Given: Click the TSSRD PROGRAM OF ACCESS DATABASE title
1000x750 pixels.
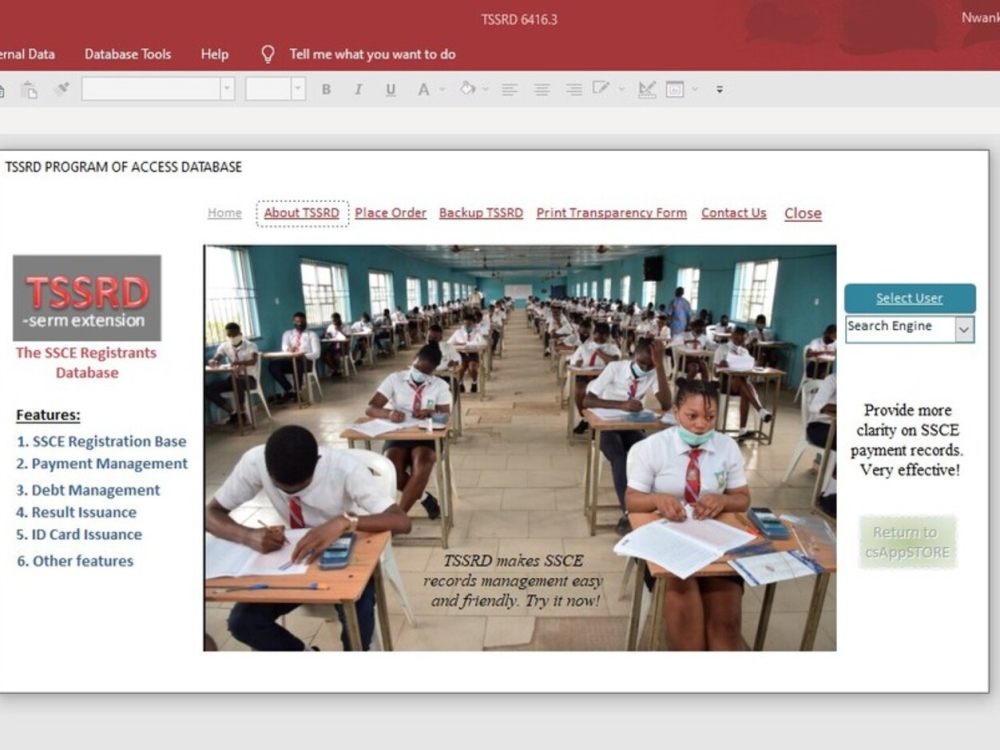Looking at the screenshot, I should (124, 167).
